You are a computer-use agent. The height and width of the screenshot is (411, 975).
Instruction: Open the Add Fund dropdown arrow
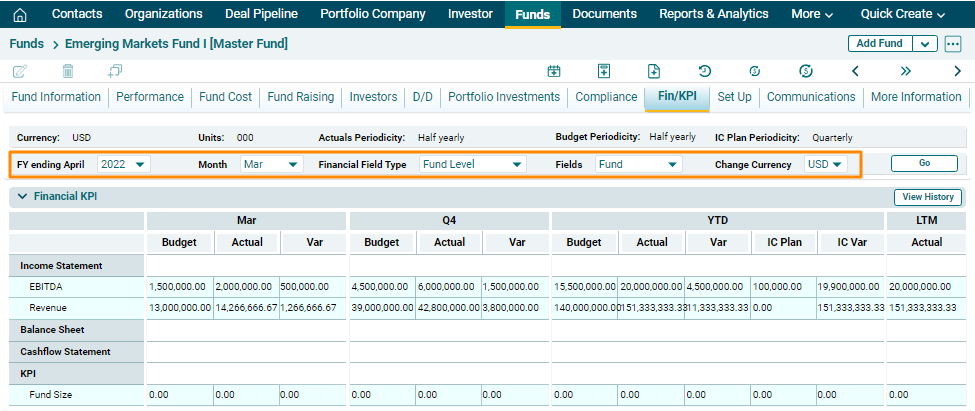pyautogui.click(x=926, y=44)
